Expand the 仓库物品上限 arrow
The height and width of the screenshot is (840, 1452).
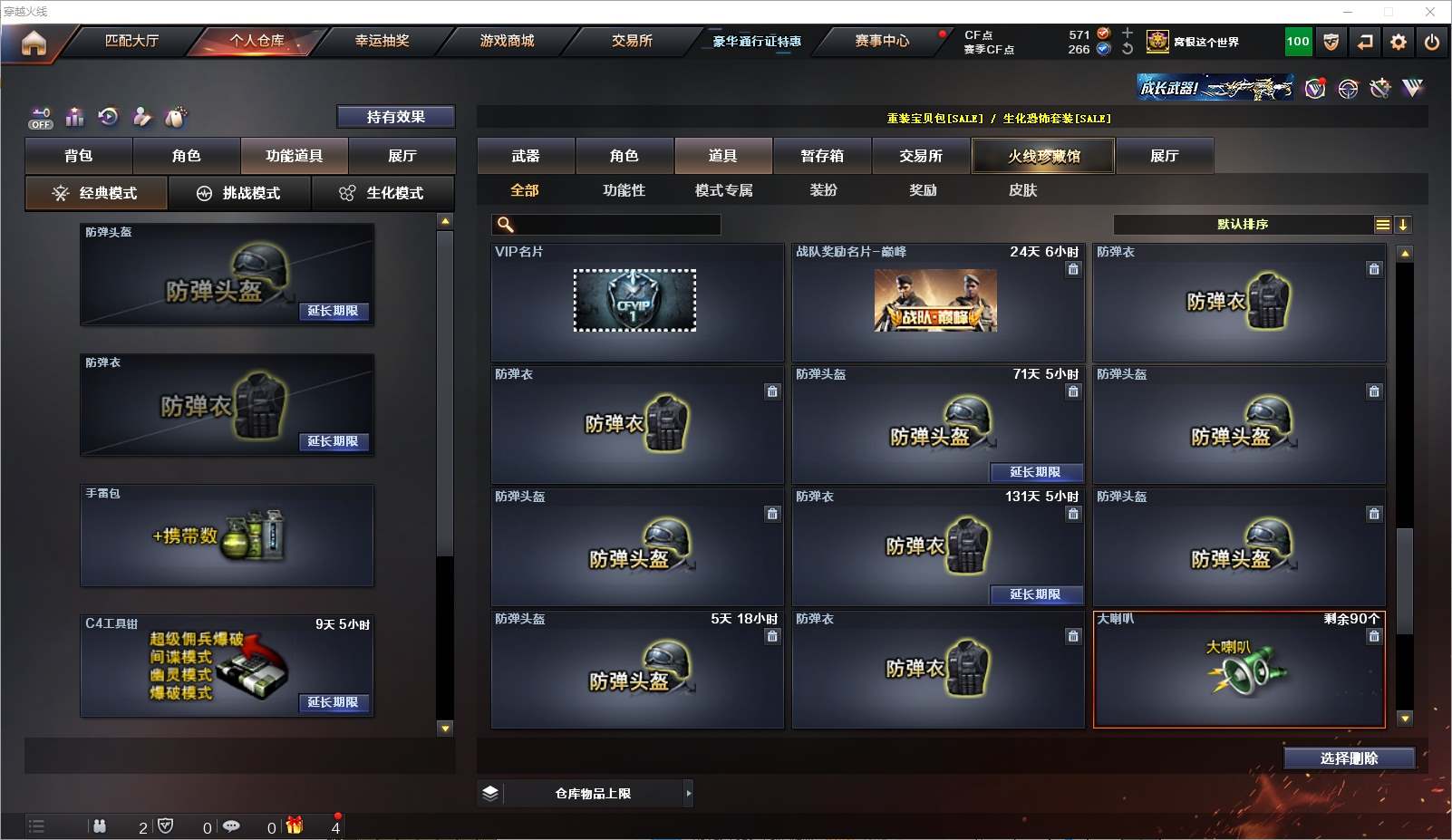coord(688,793)
